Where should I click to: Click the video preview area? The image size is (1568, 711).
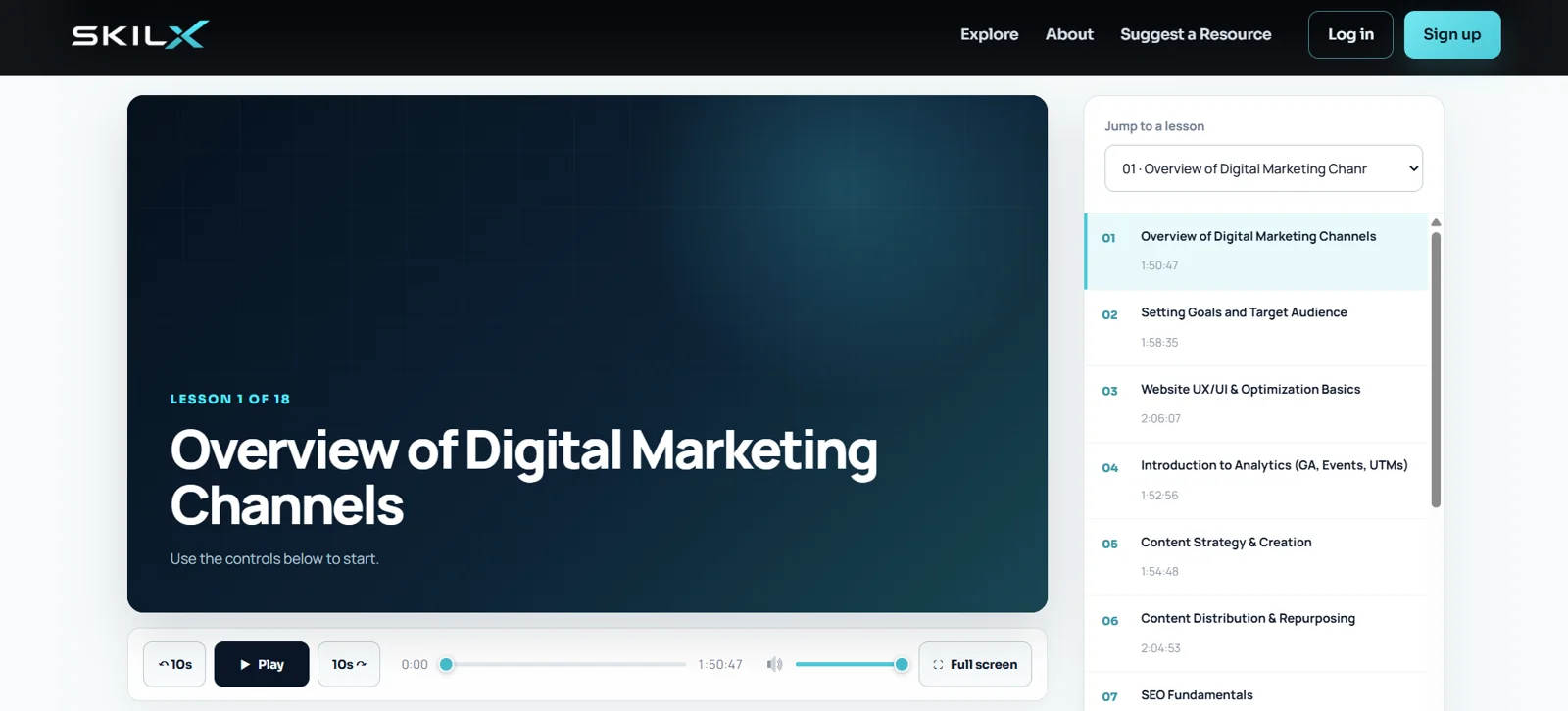point(587,354)
